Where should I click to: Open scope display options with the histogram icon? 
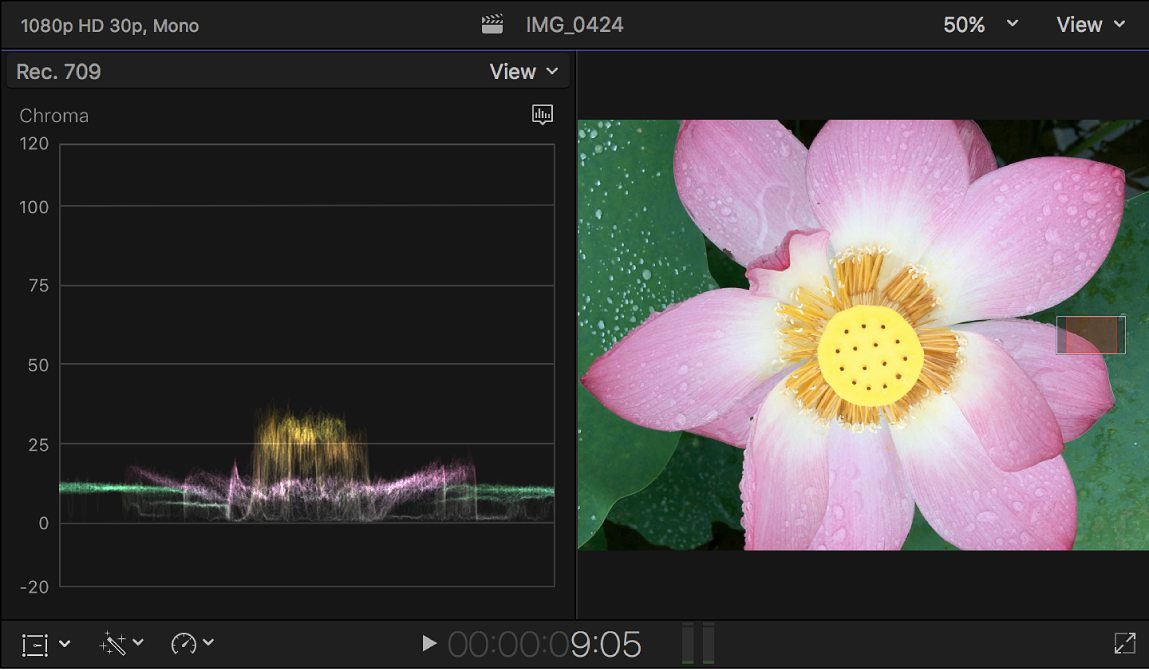542,114
